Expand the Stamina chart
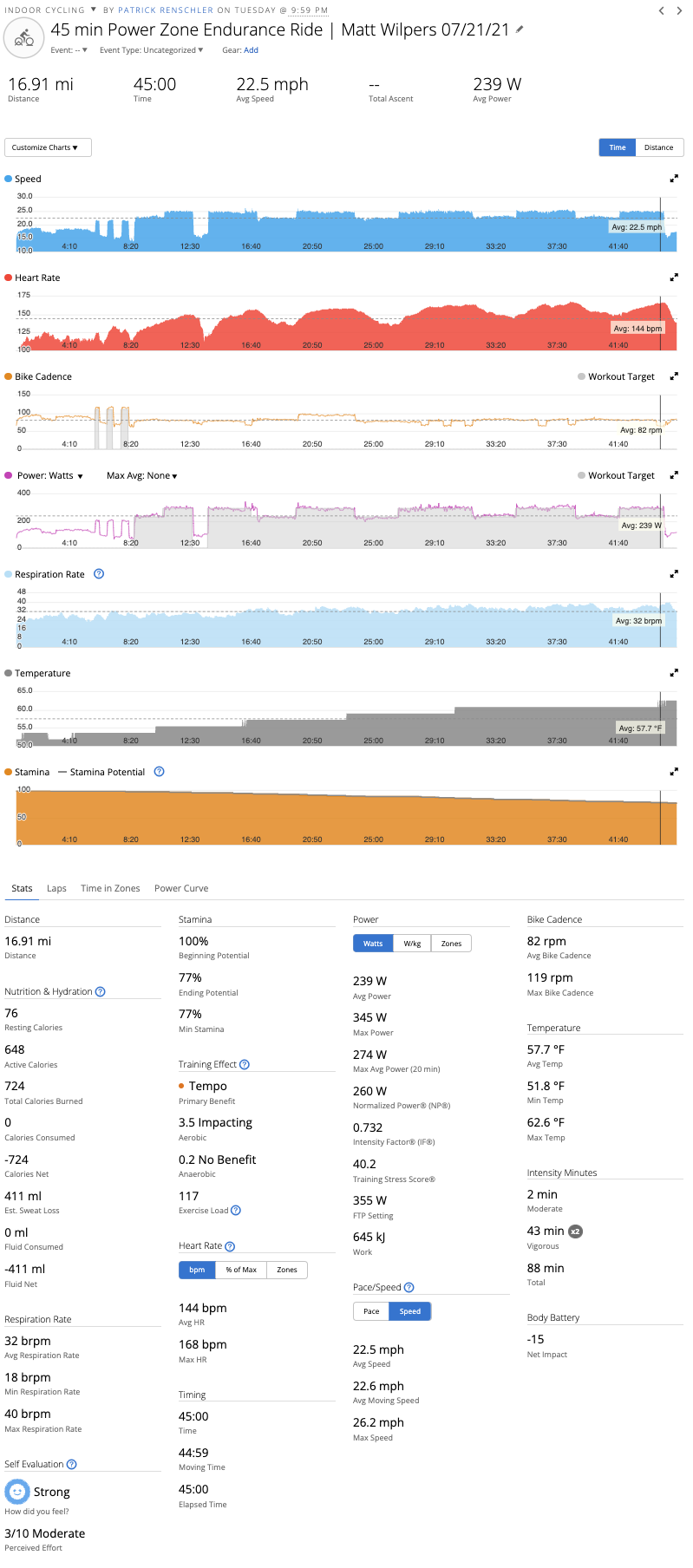 [x=674, y=771]
